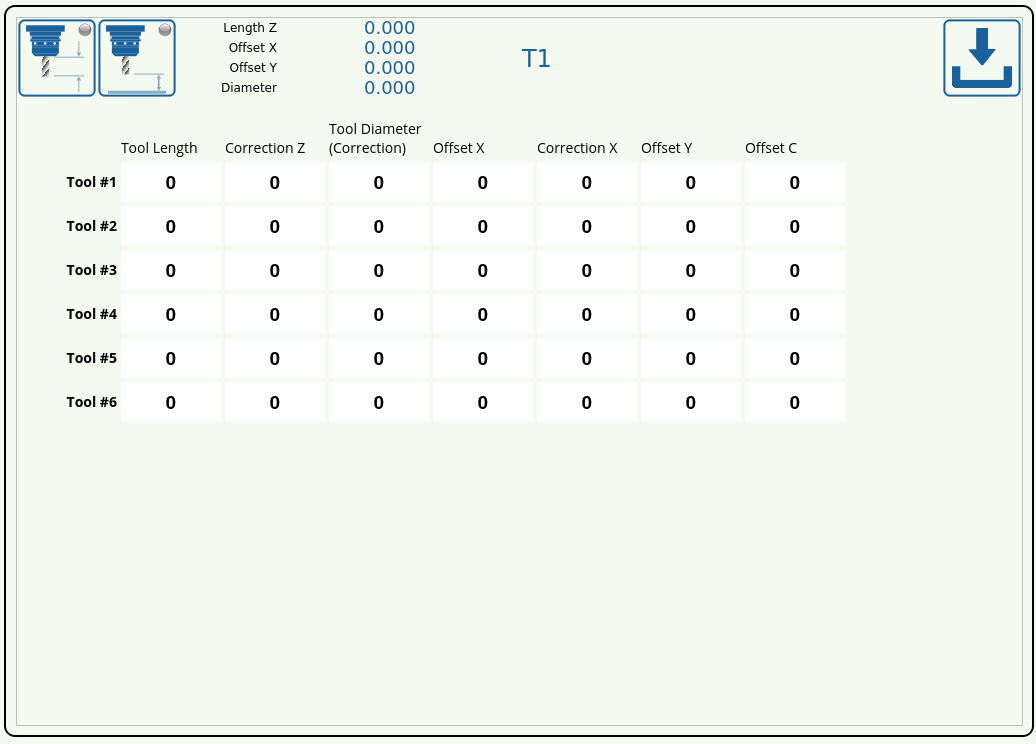Toggle the second spindle button with table line
Viewport: 1036px width, 744px height.
tap(137, 58)
